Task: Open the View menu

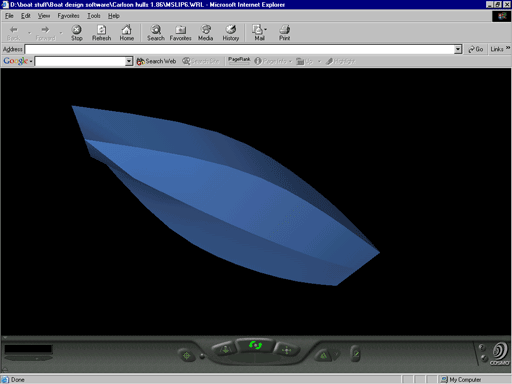Action: click(44, 16)
